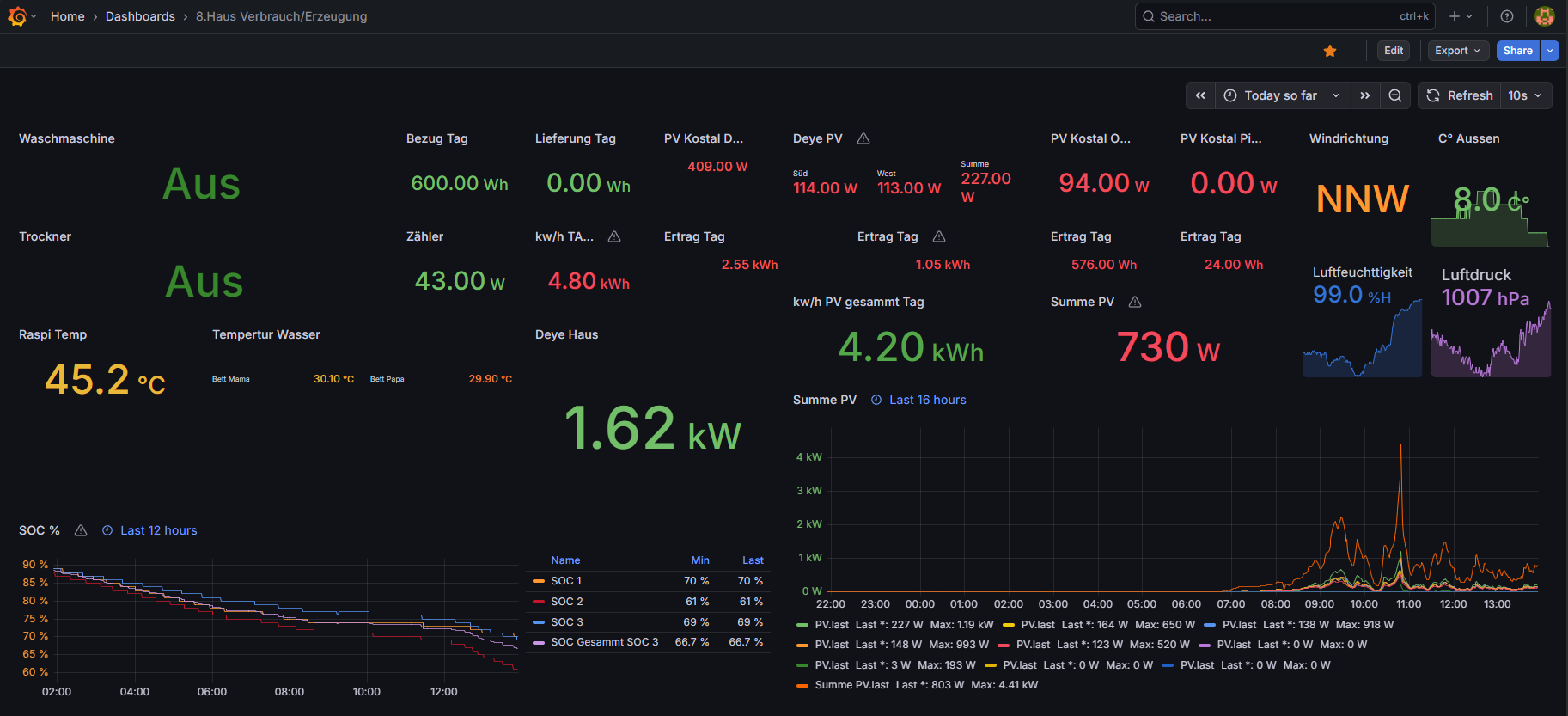Expand the 10s refresh interval dropdown
The image size is (1568, 716).
[x=1525, y=95]
